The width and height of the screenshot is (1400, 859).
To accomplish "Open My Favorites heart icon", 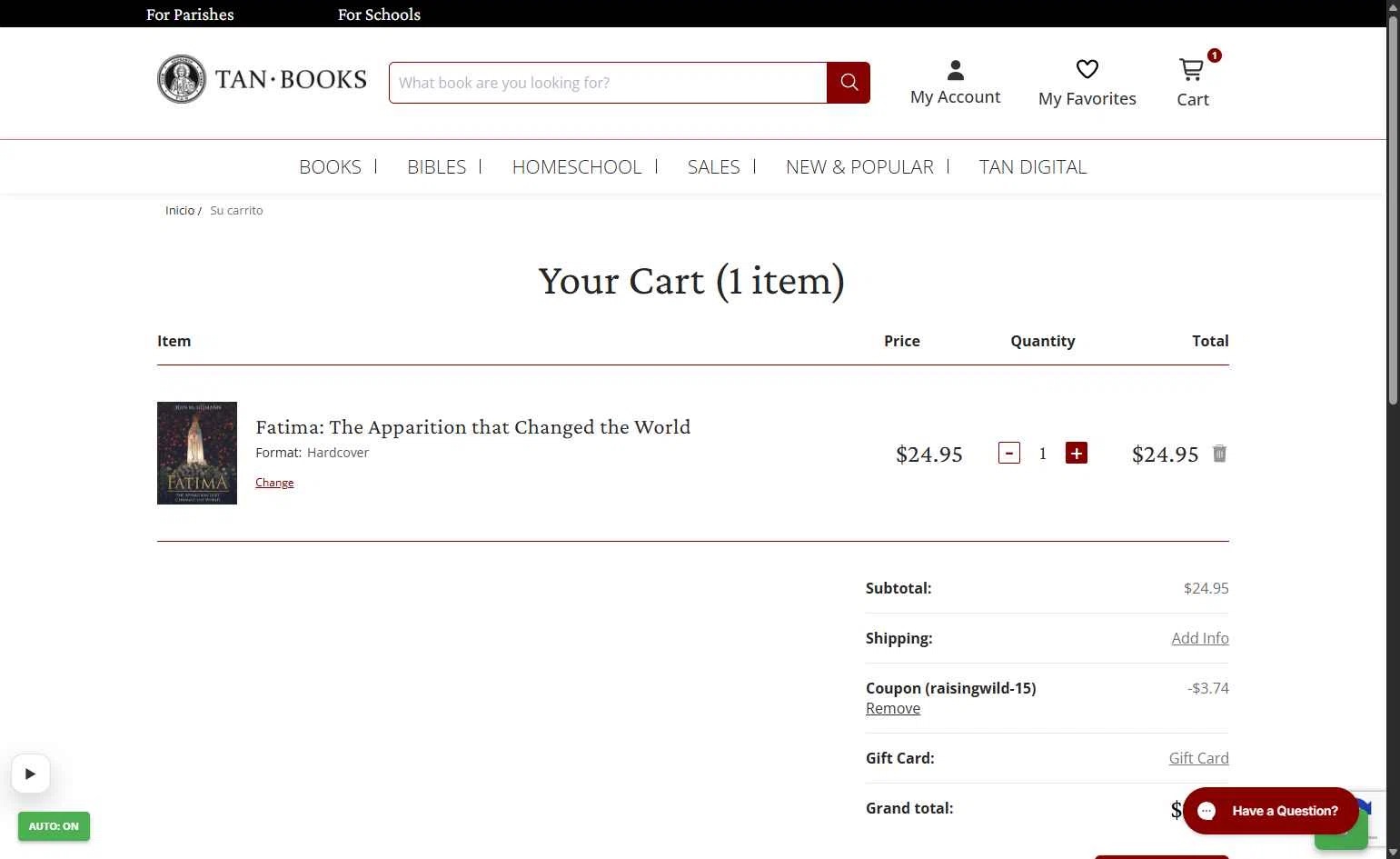I will (1087, 69).
